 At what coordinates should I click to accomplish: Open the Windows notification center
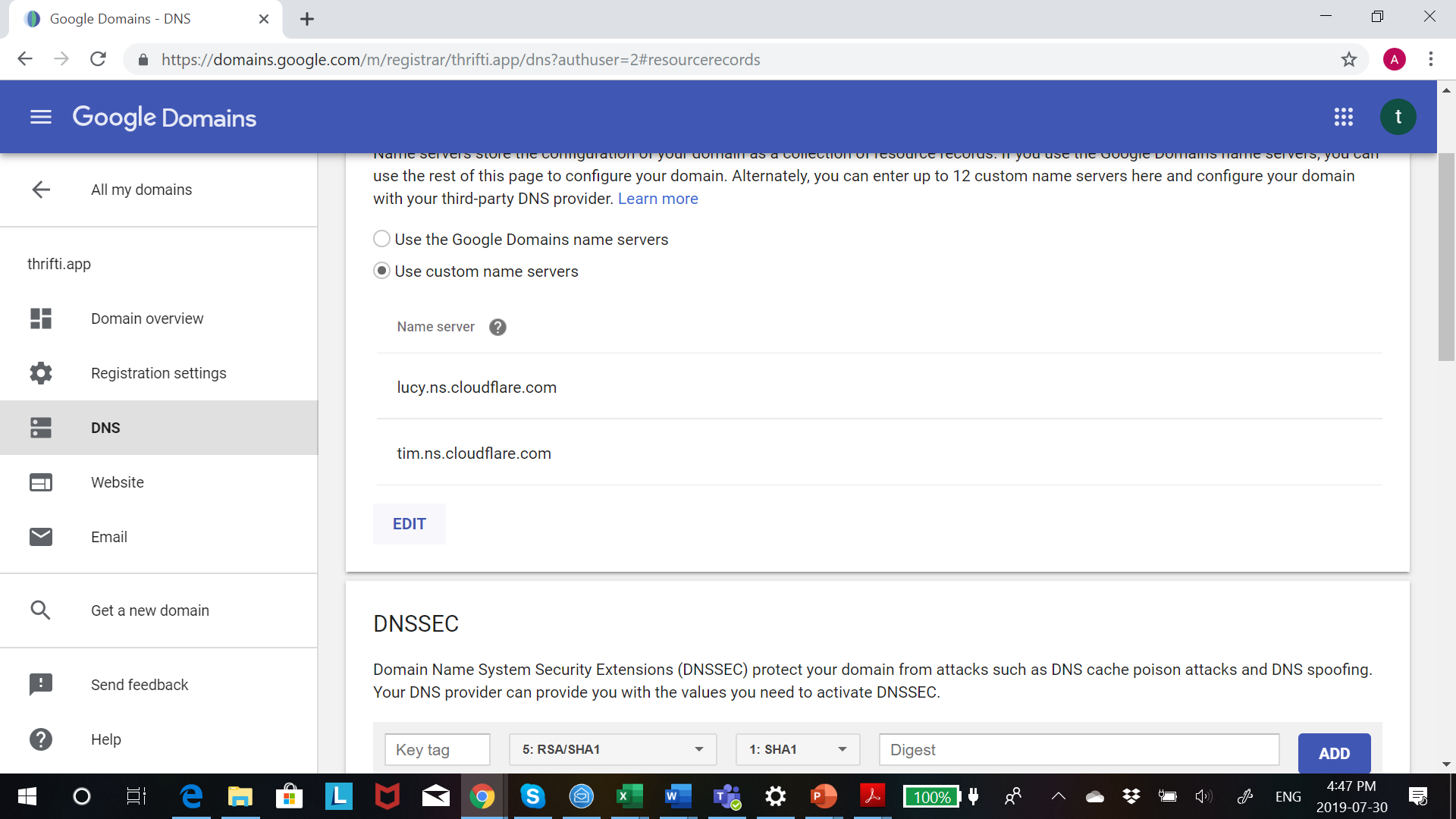click(x=1418, y=796)
